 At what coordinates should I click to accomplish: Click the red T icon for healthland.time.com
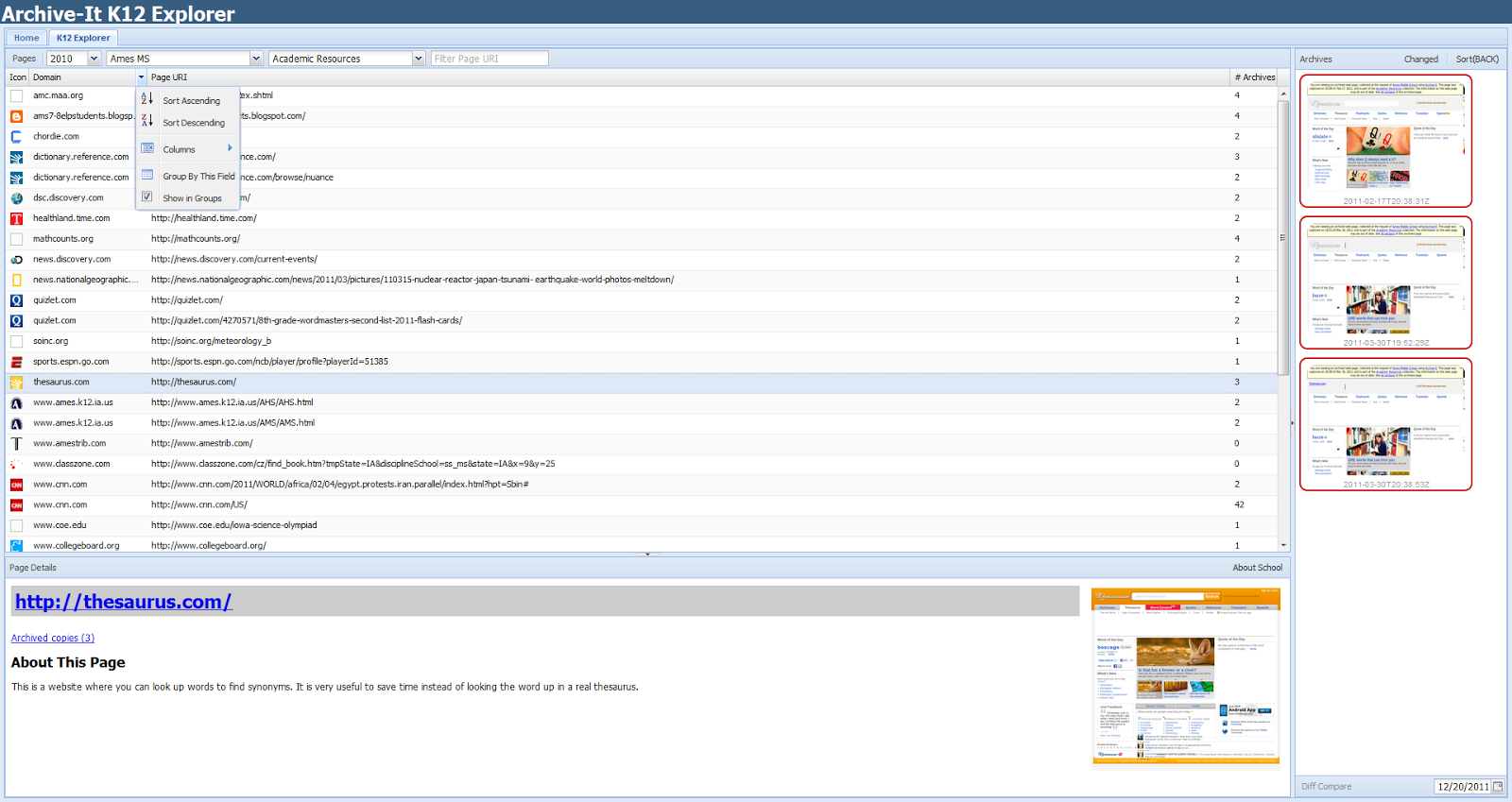(x=16, y=218)
